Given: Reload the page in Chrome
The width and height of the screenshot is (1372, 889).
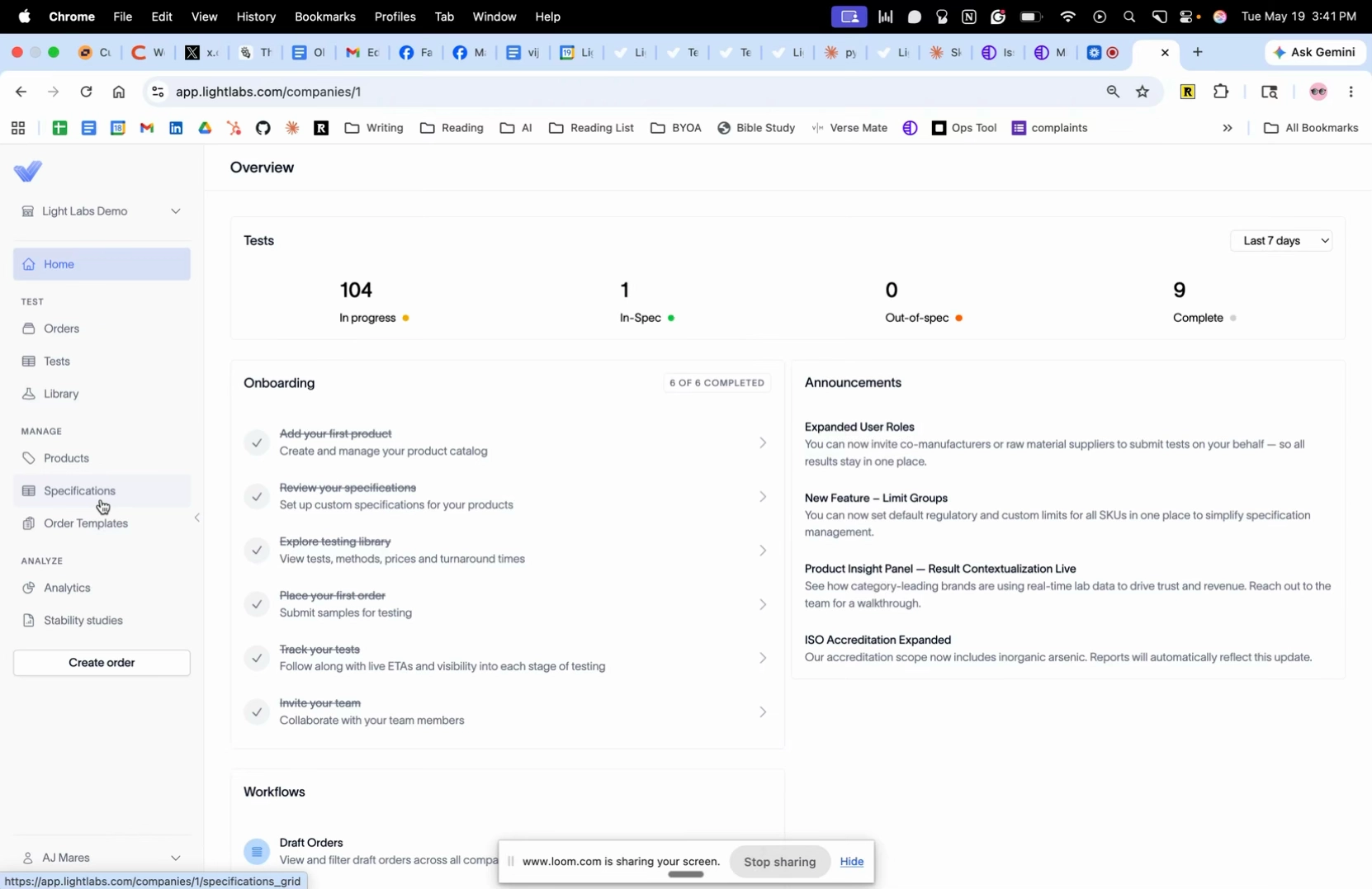Looking at the screenshot, I should (87, 92).
